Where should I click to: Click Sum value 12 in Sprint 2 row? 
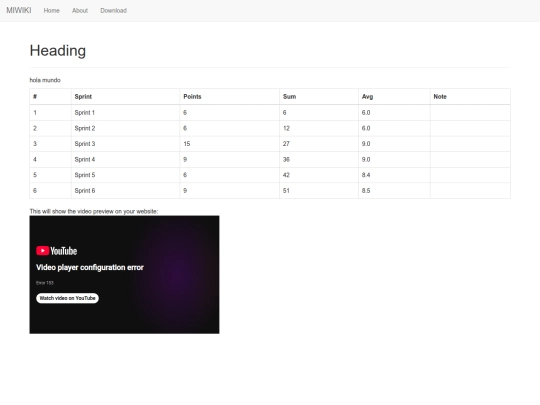[286, 128]
